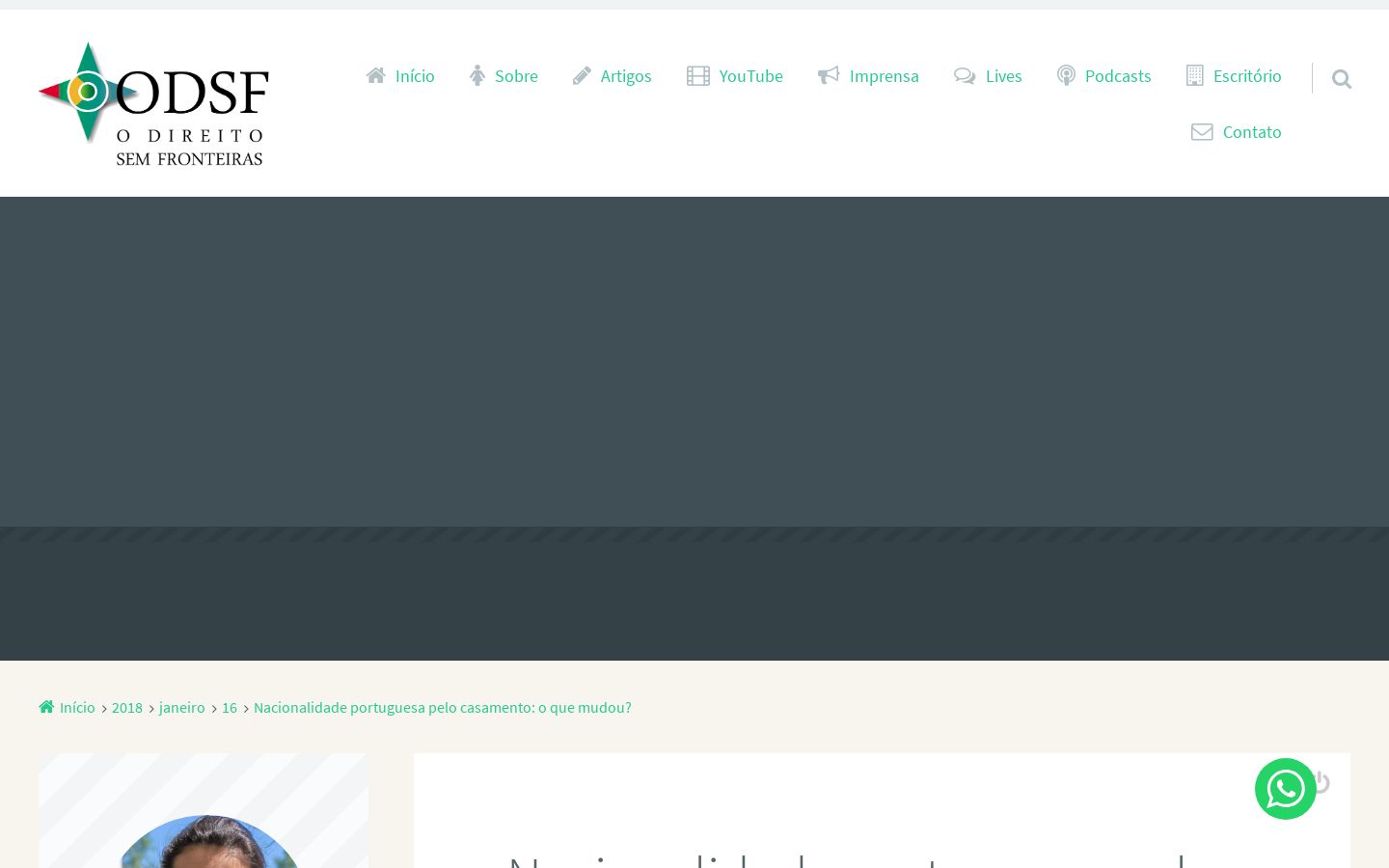Click the house icon beside Início menu
This screenshot has height=868, width=1389.
click(376, 75)
